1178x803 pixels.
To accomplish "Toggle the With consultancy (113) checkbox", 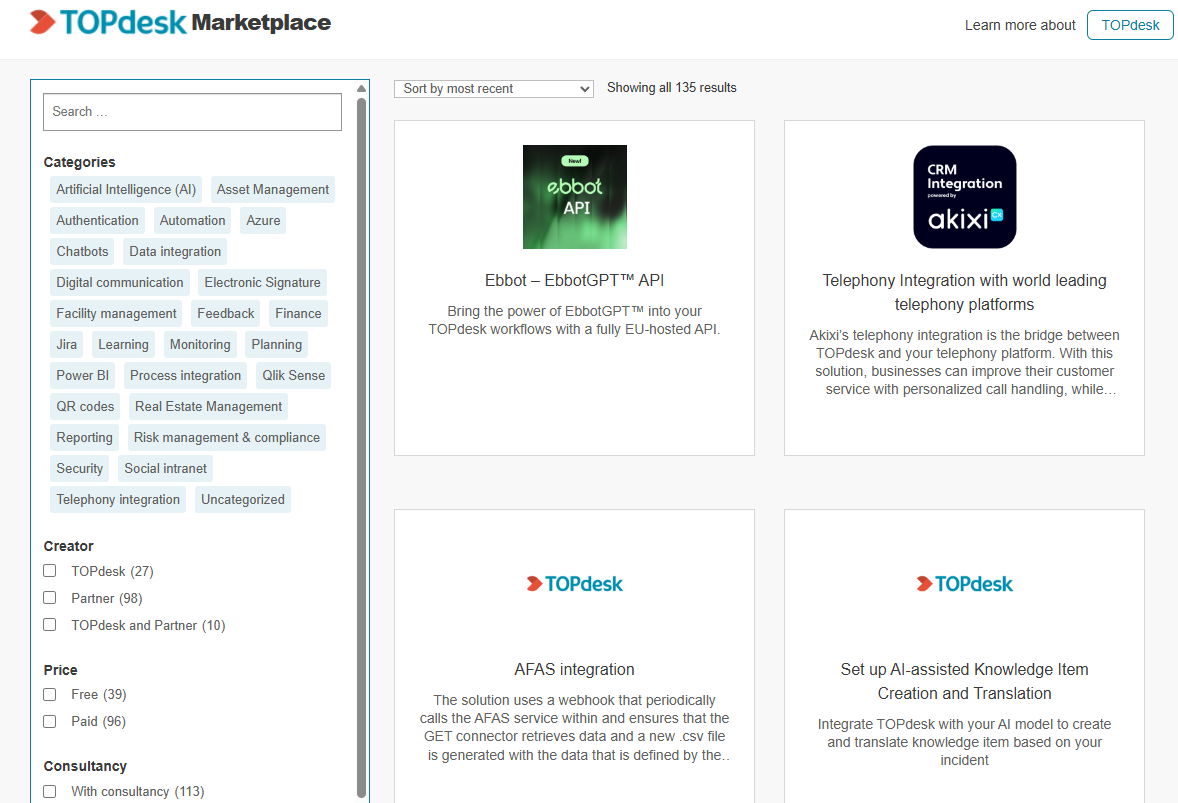I will (x=50, y=791).
